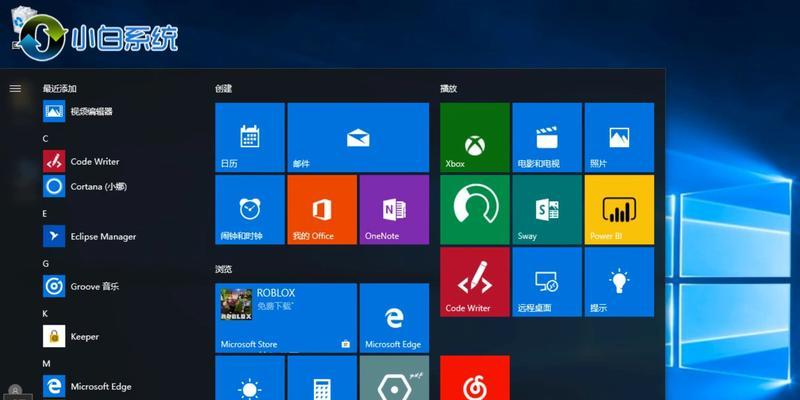Open the green gauge tile beside Sway
The image size is (800, 400).
pos(475,210)
